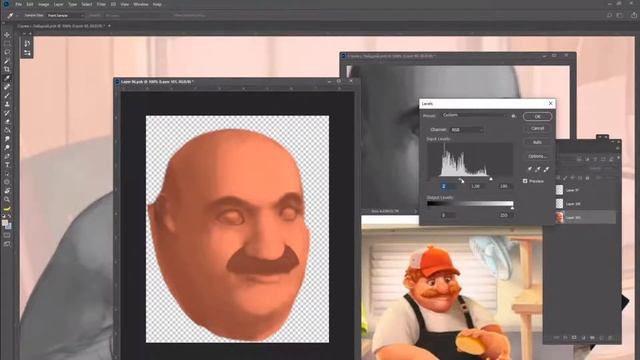640x360 pixels.
Task: Select the Blur tool
Action: (7, 139)
